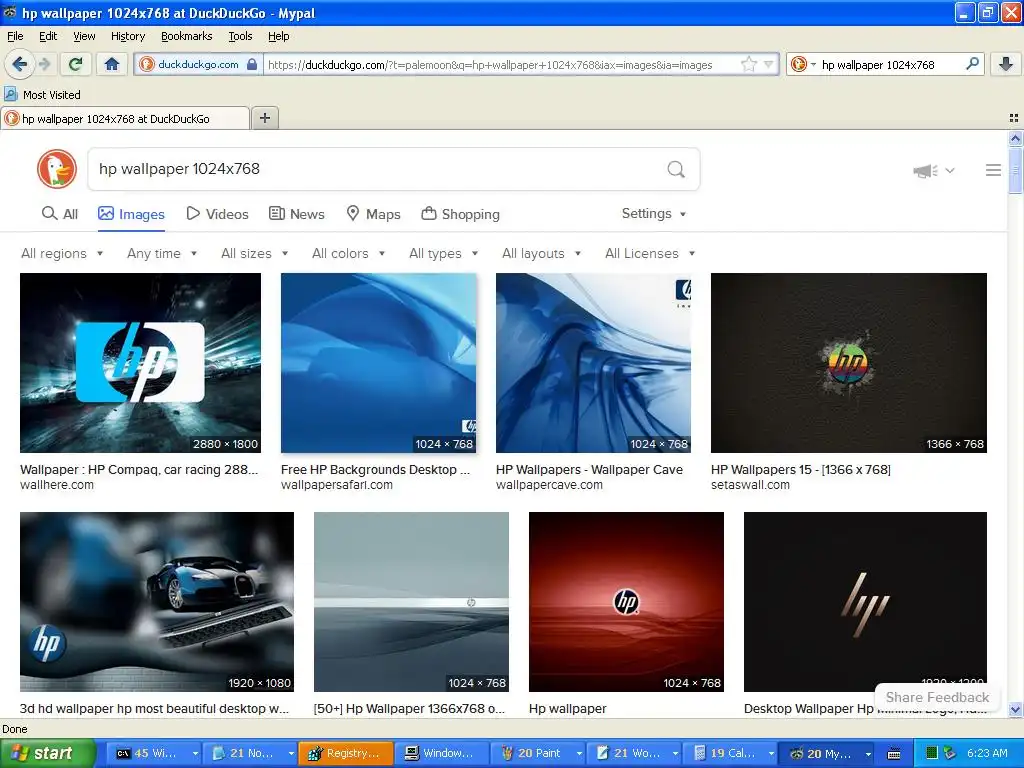Open the wallhere.com source link
Screen dimensions: 1024x768
pos(57,485)
